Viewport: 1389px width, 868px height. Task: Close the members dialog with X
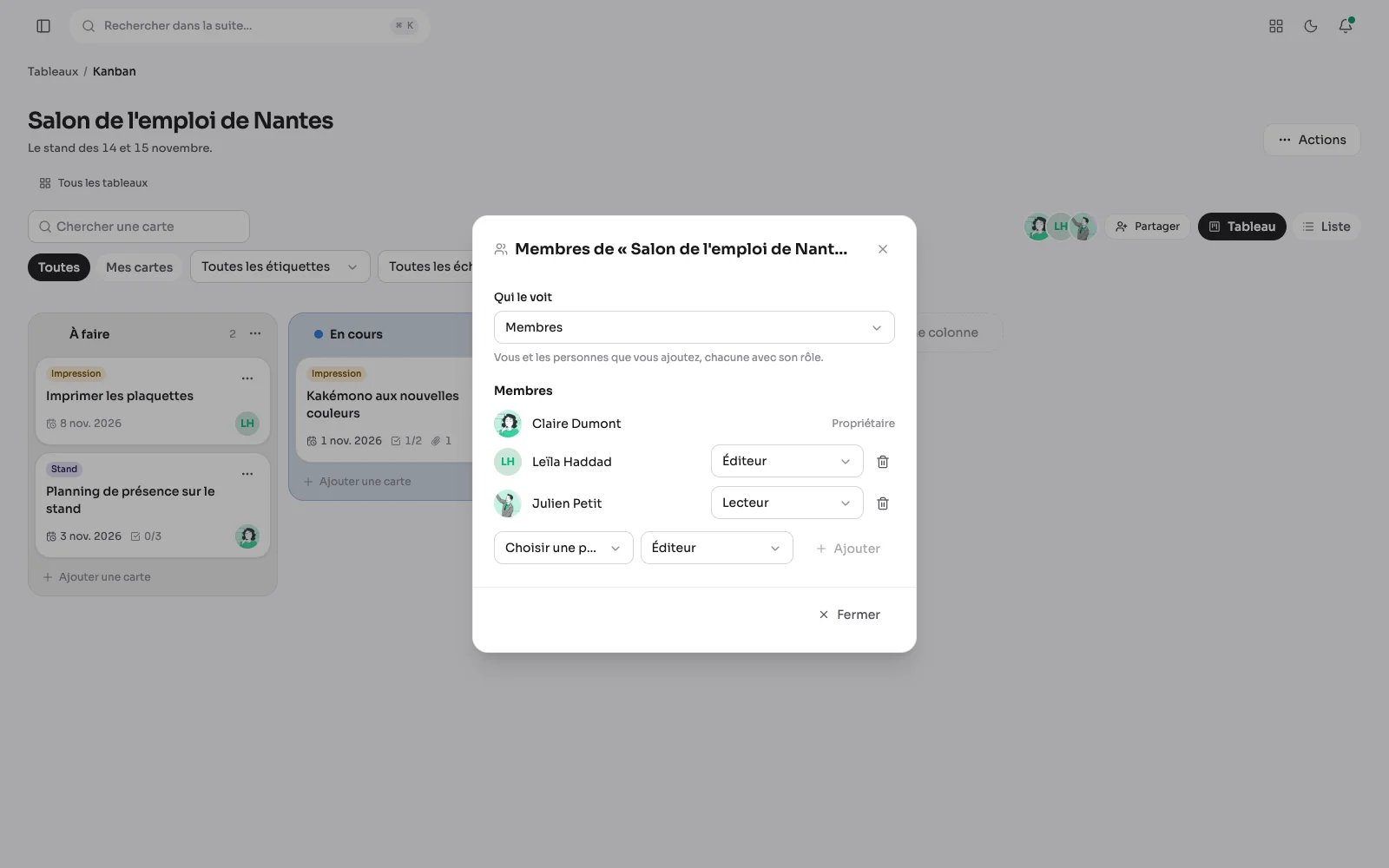(x=883, y=249)
